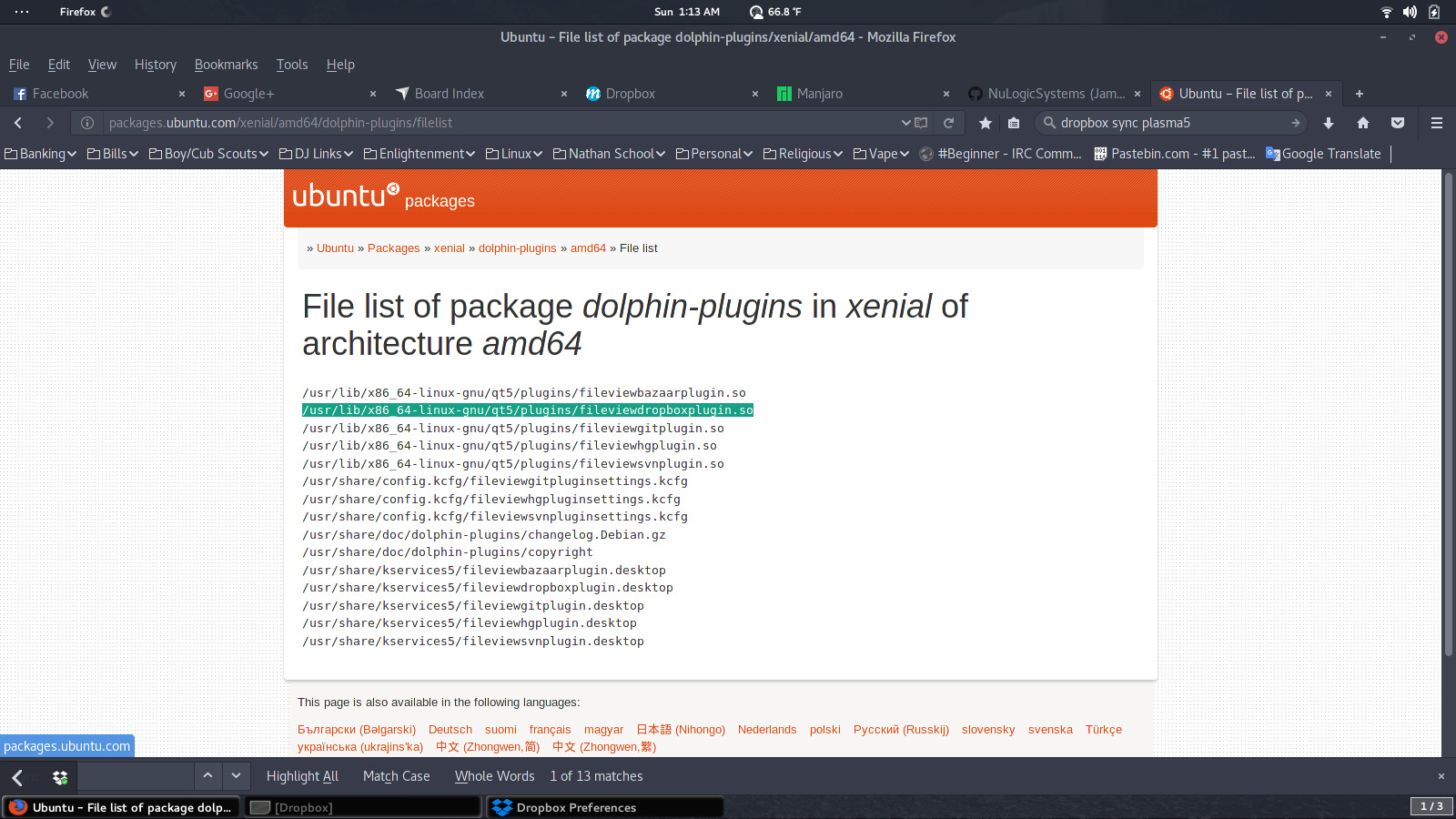Toggle Whole Words in find bar
Image resolution: width=1456 pixels, height=819 pixels.
coord(494,776)
